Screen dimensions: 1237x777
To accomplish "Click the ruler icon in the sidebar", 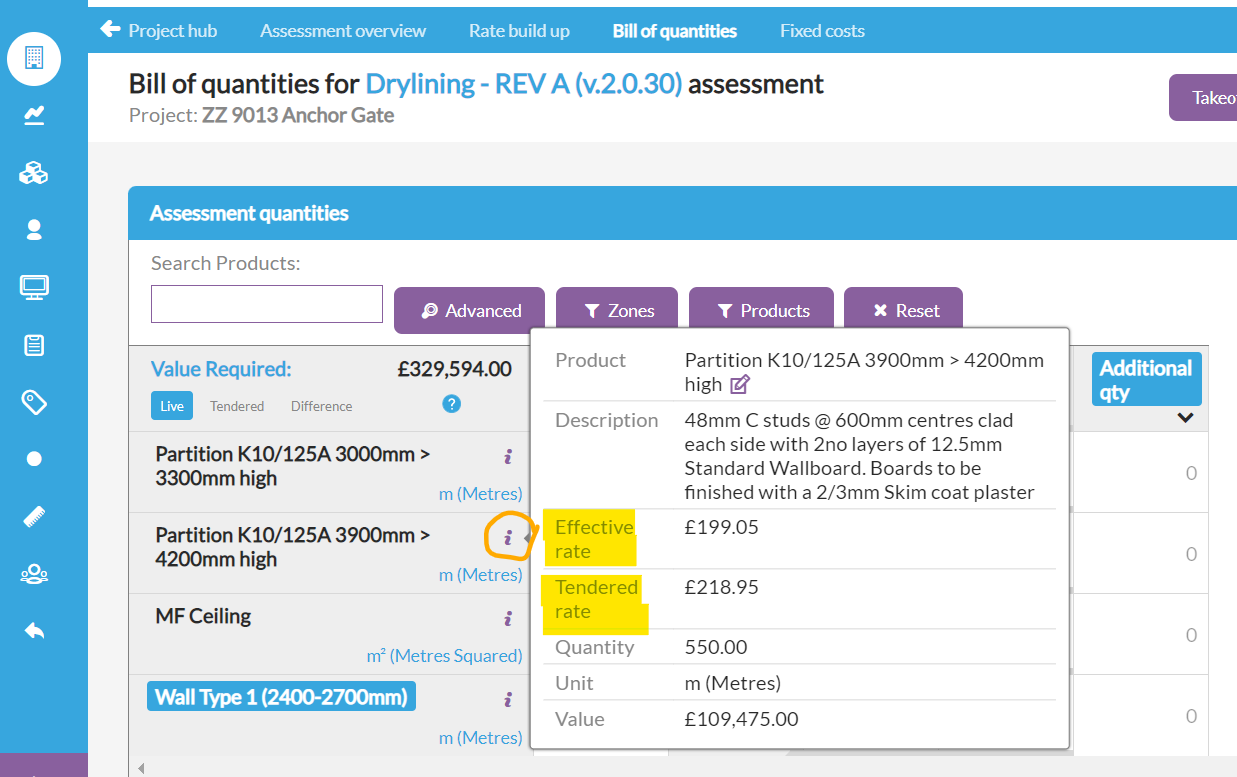I will click(x=34, y=517).
